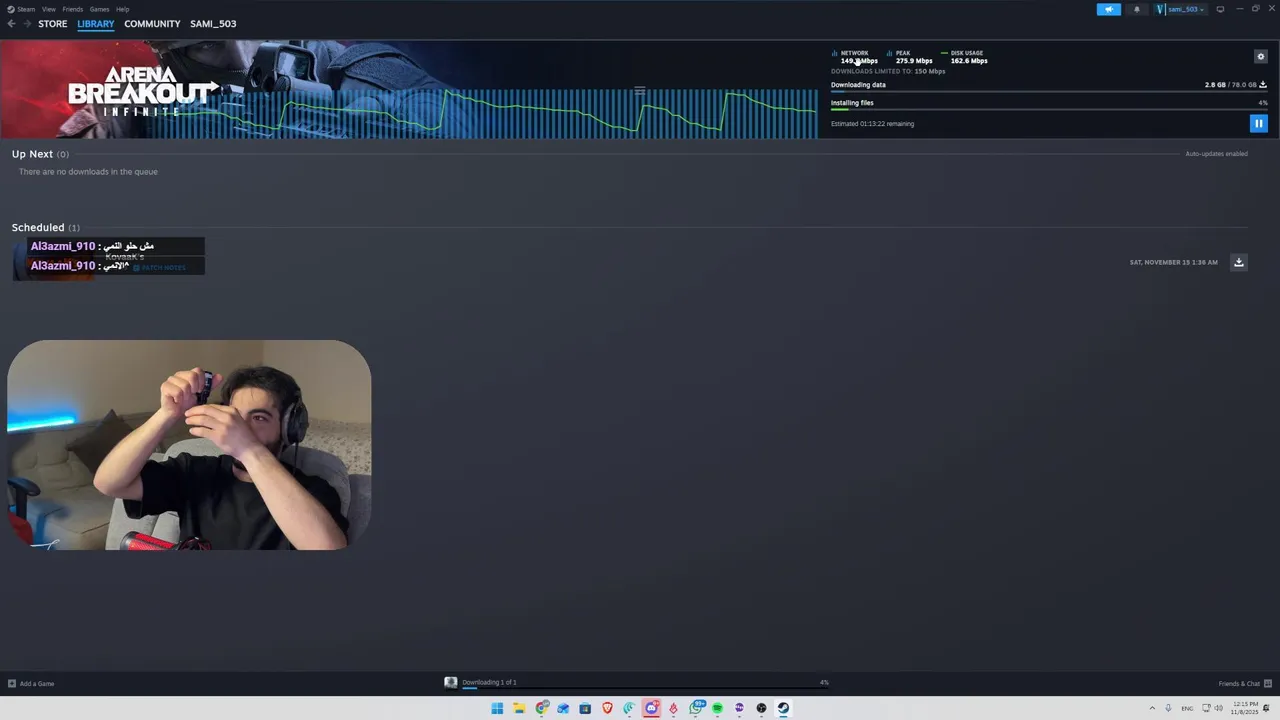Click the Estimated time remaining text
The height and width of the screenshot is (720, 1280).
click(x=872, y=124)
